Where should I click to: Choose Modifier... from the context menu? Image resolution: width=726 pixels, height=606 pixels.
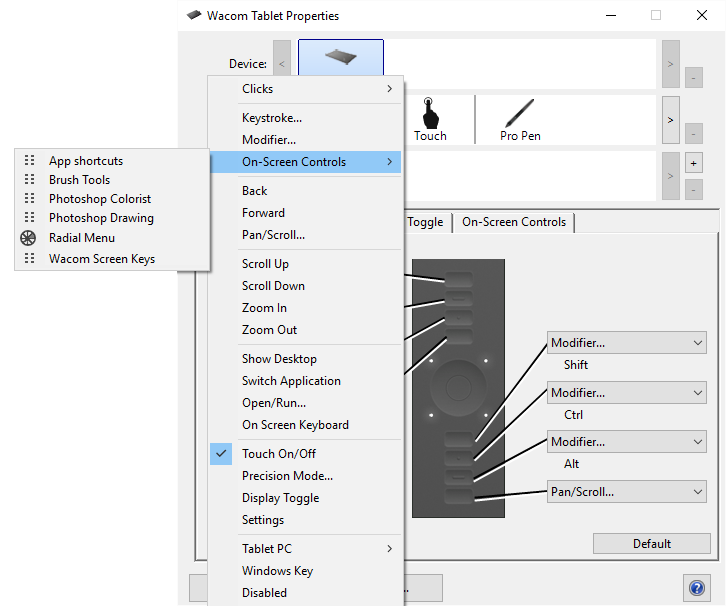click(306, 140)
